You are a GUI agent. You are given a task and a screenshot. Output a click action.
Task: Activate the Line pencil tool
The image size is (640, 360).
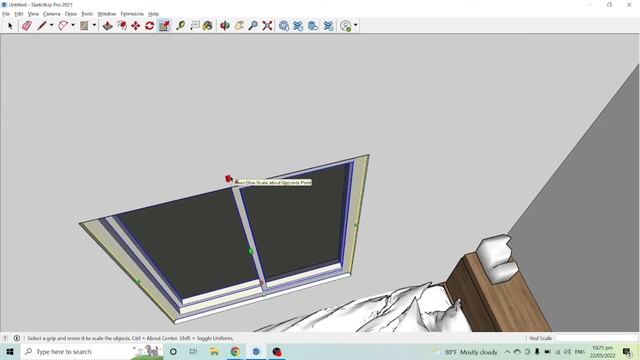pyautogui.click(x=42, y=26)
